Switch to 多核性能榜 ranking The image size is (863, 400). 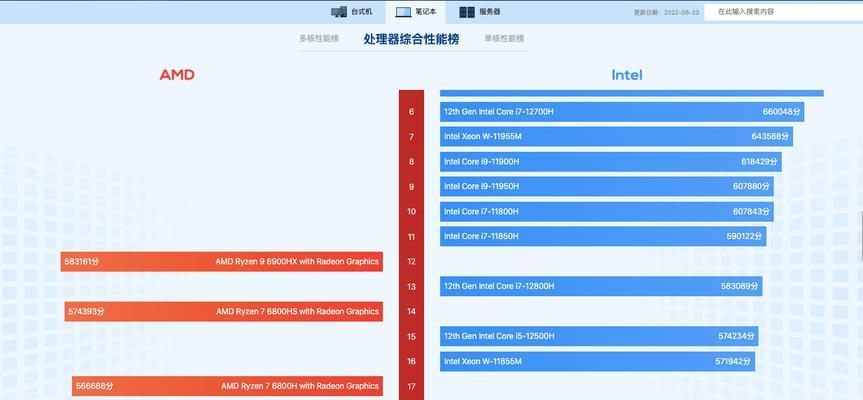coord(319,39)
